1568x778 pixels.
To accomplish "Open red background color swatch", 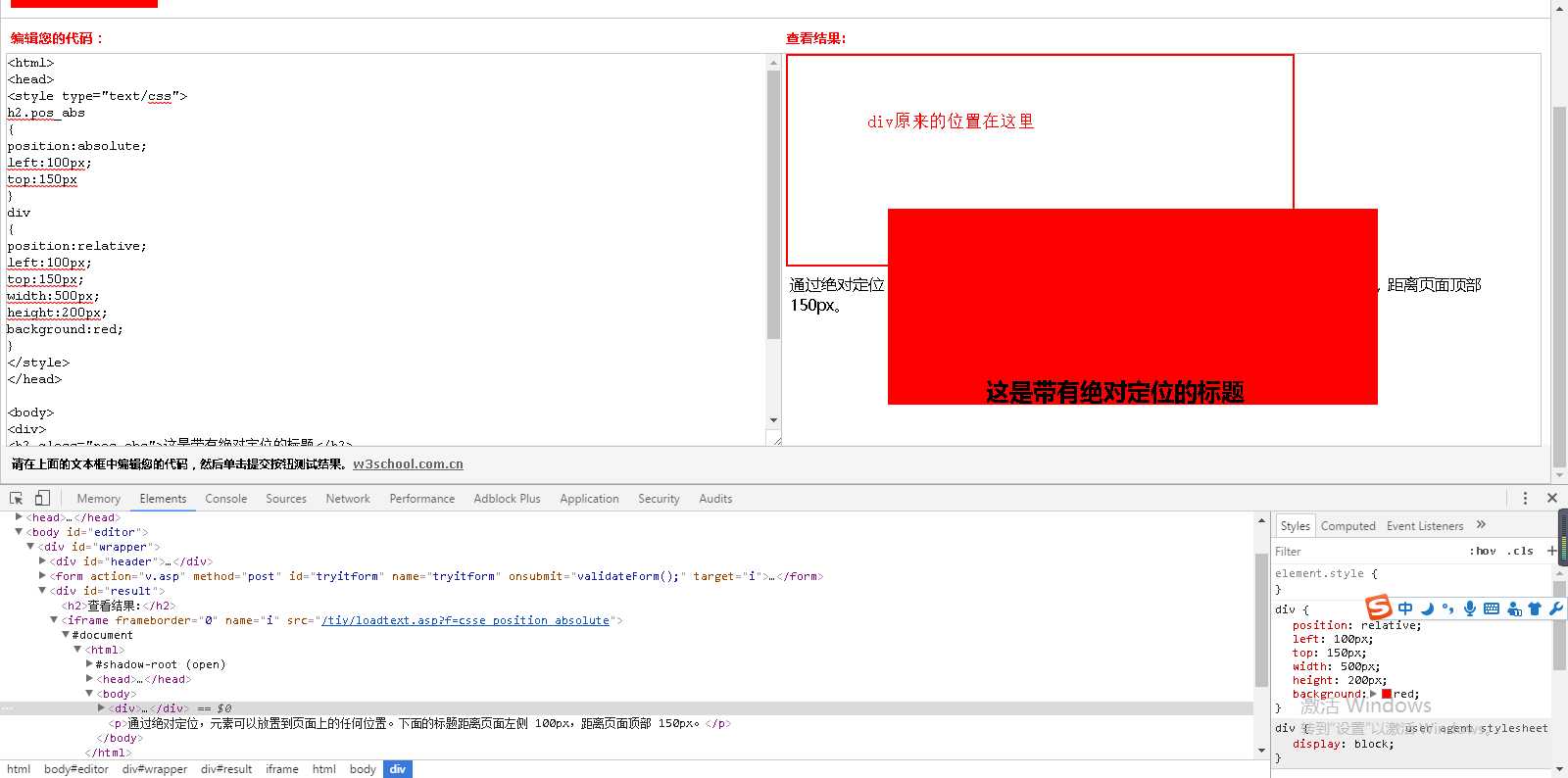I will click(1387, 694).
